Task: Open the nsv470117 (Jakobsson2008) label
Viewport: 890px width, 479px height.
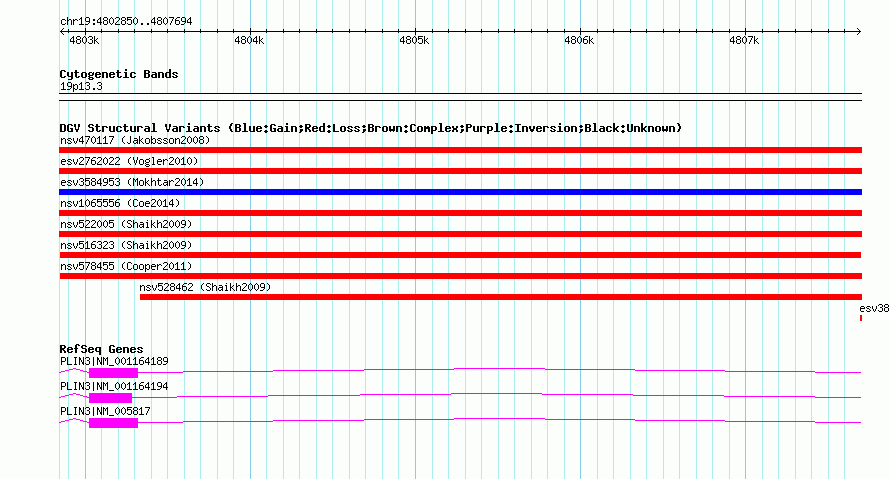Action: [x=135, y=140]
